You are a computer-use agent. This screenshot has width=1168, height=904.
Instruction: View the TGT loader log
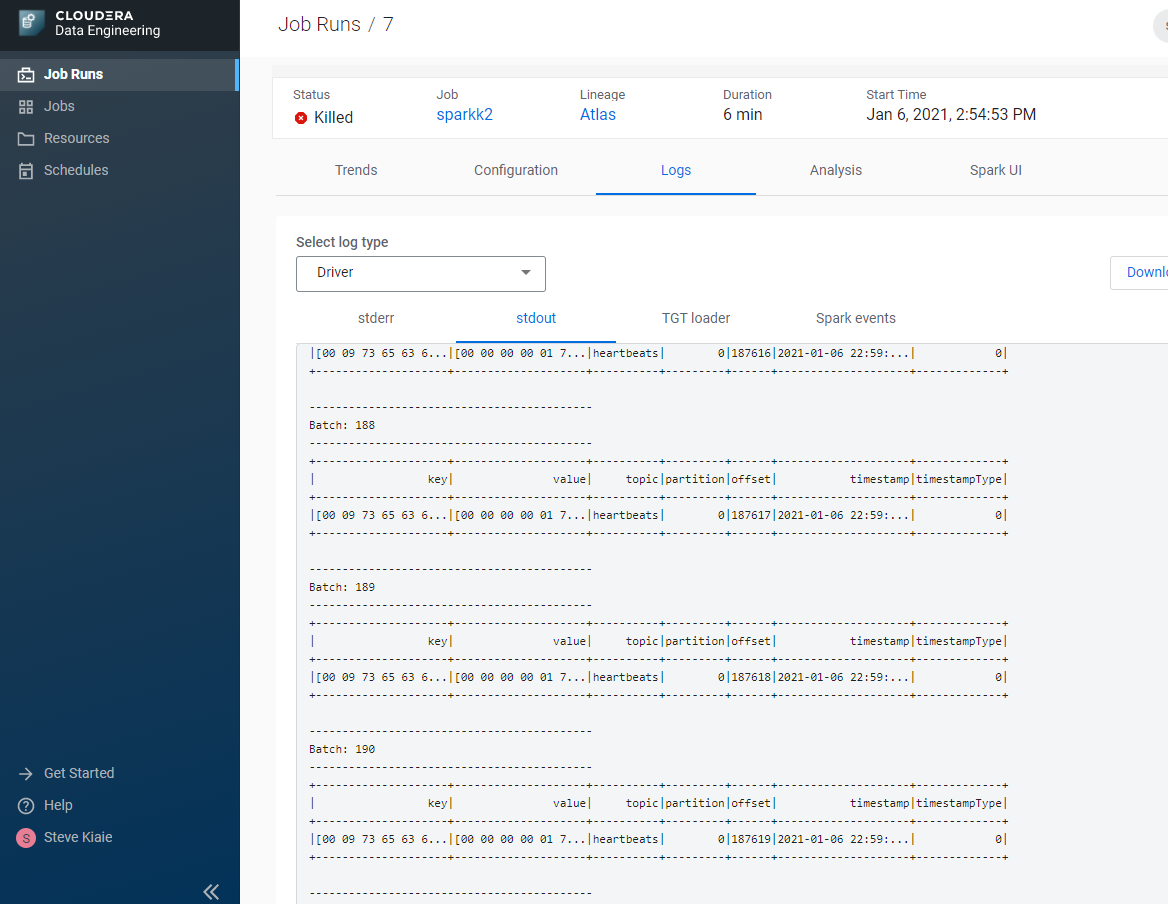(x=696, y=318)
